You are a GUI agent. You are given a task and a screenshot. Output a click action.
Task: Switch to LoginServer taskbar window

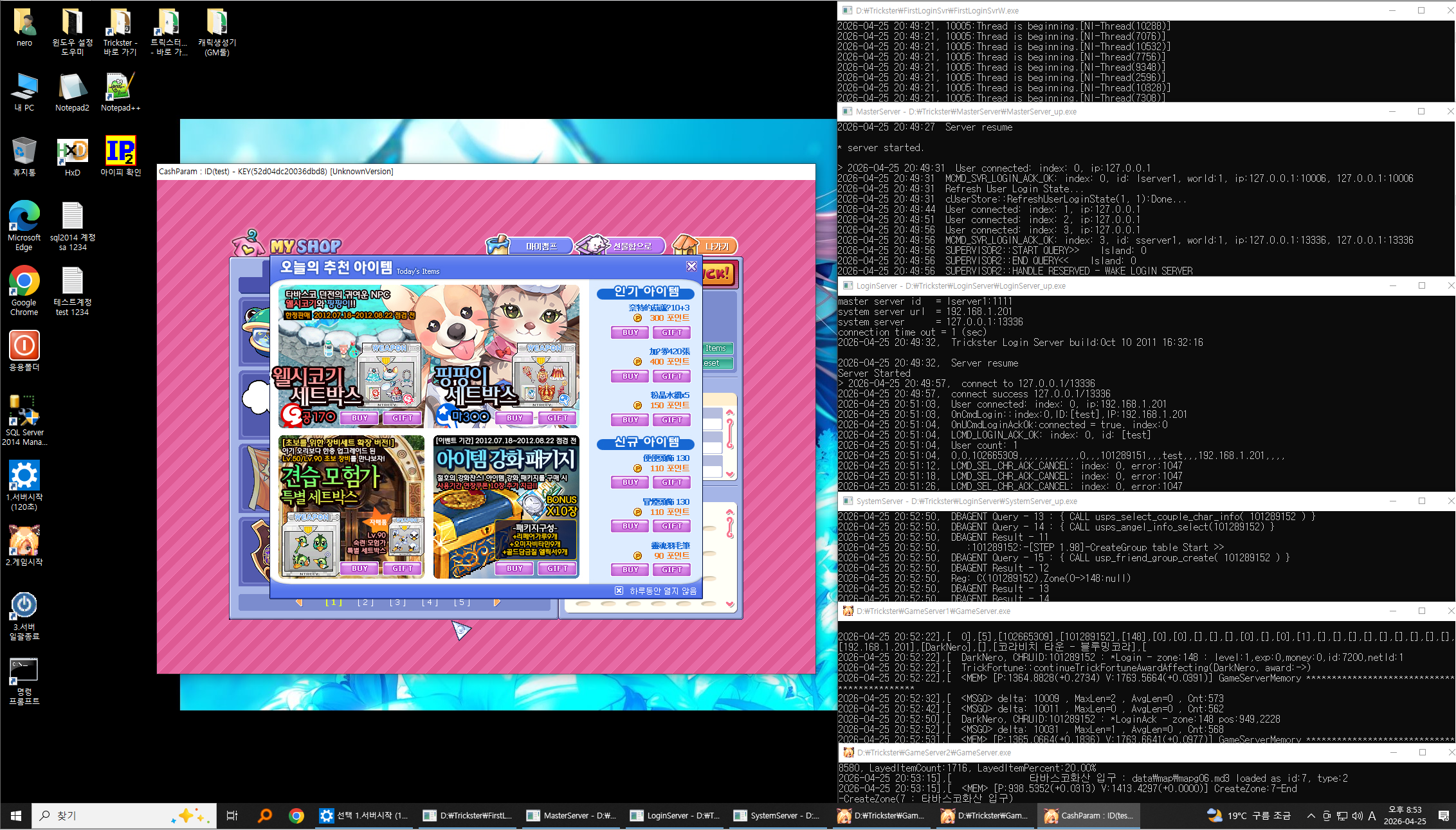tap(675, 815)
